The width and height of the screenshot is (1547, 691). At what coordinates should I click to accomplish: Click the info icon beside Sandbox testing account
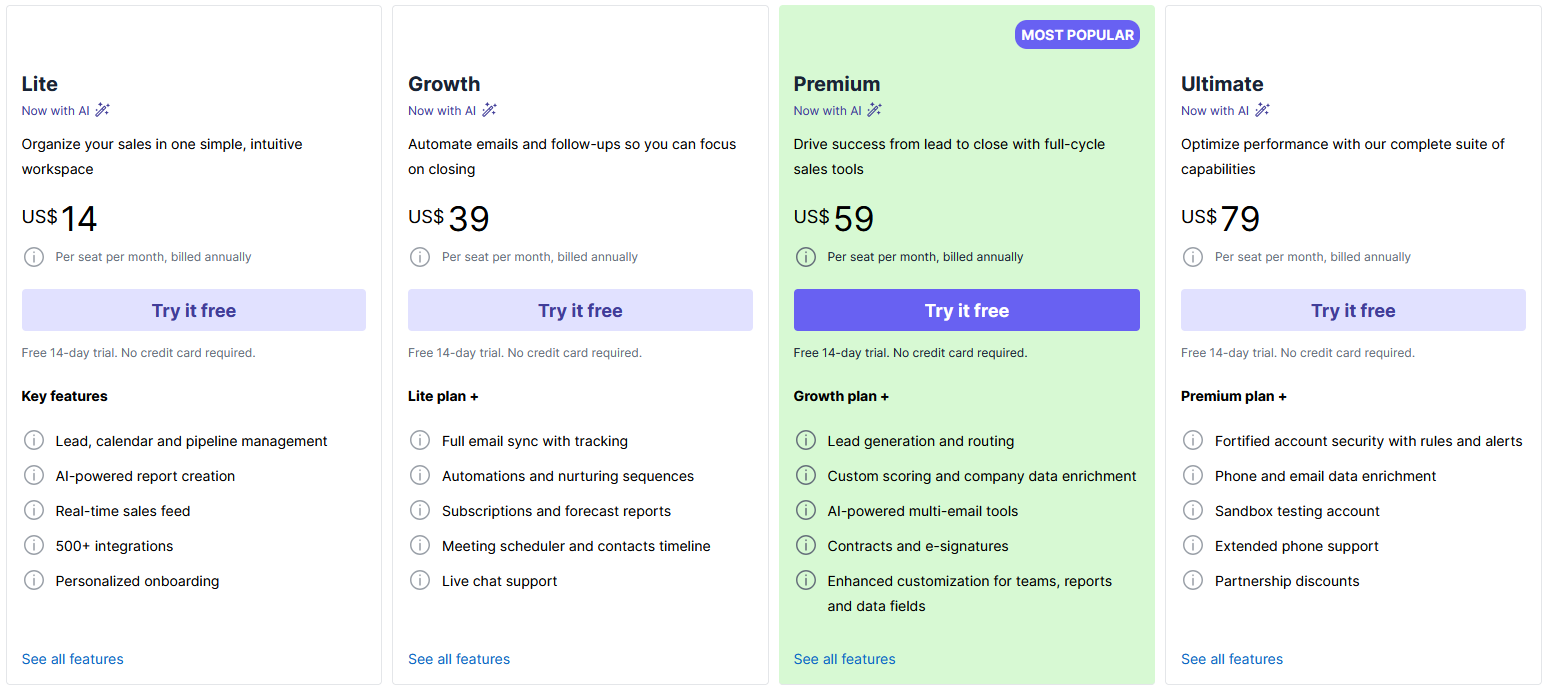(x=1193, y=511)
